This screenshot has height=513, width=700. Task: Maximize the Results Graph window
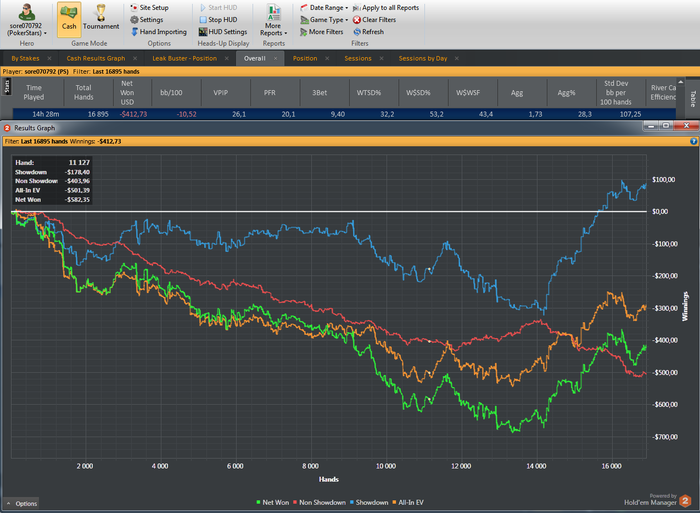click(x=666, y=126)
